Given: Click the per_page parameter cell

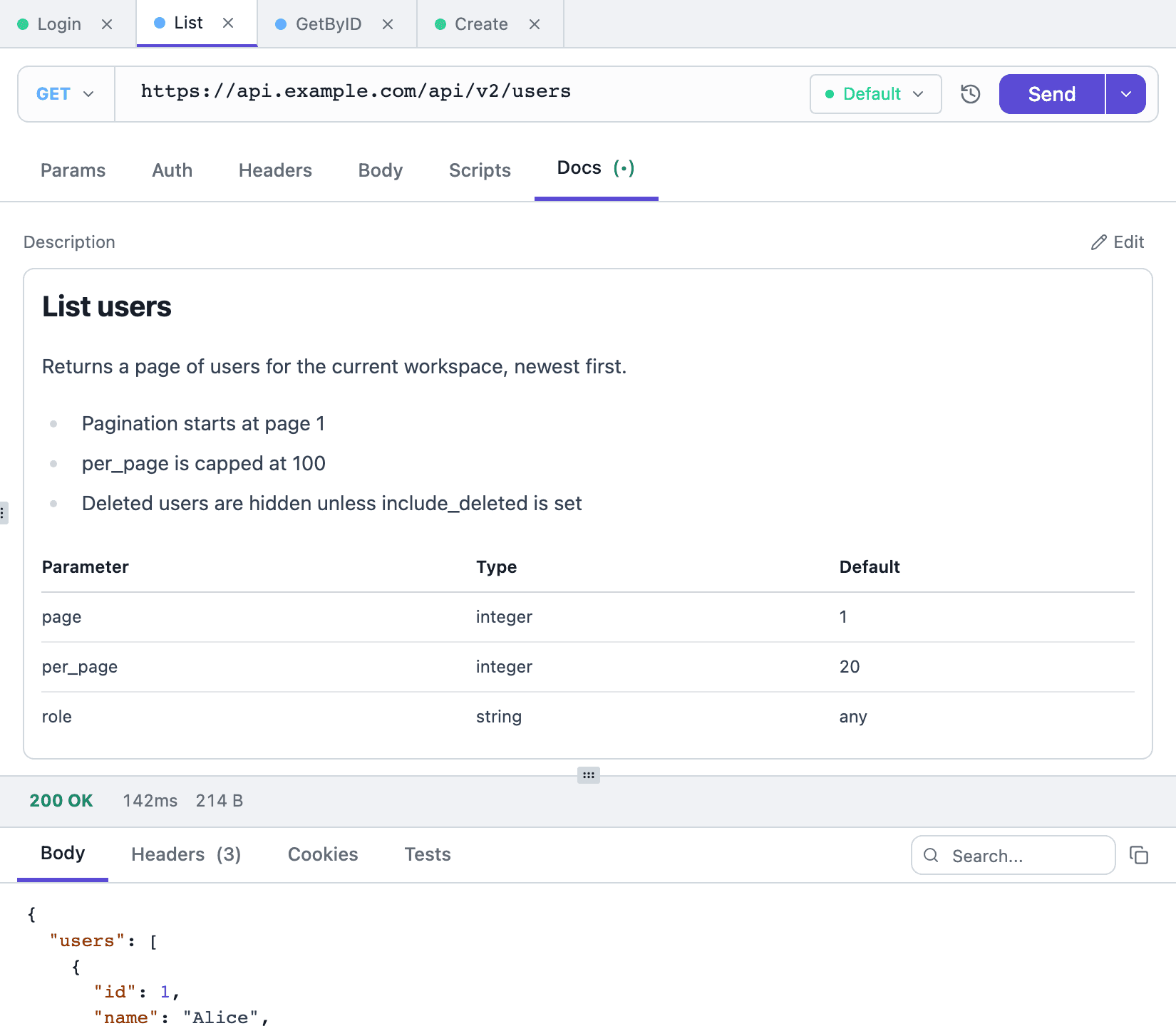Looking at the screenshot, I should point(80,667).
